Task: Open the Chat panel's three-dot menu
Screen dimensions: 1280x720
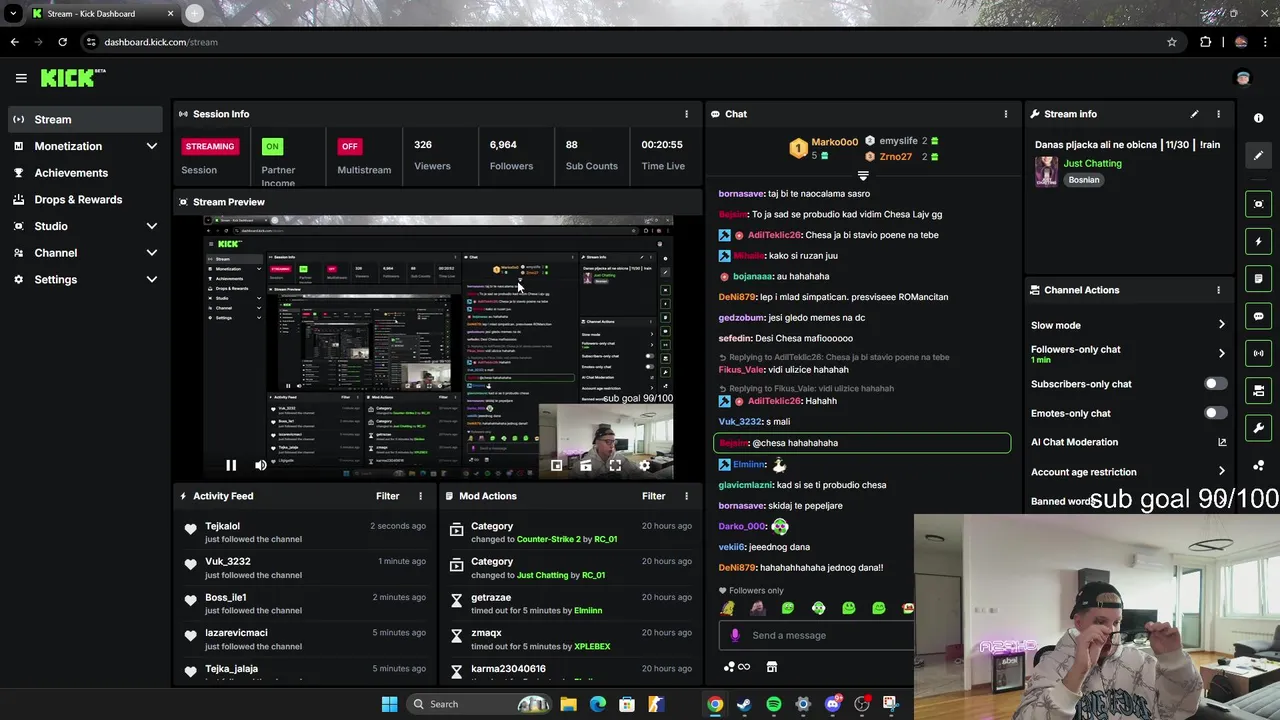Action: pos(1006,114)
